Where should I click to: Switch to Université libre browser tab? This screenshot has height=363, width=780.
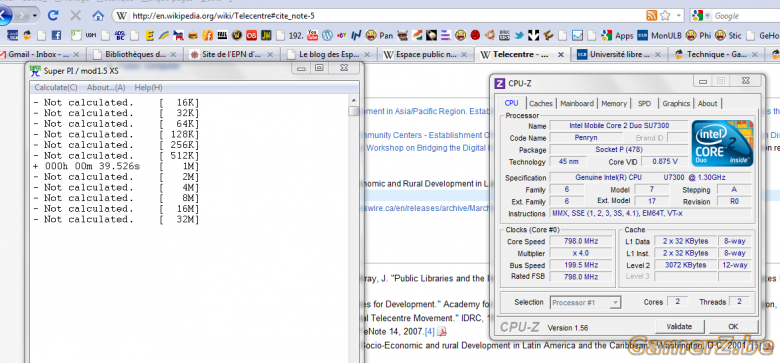coord(618,54)
